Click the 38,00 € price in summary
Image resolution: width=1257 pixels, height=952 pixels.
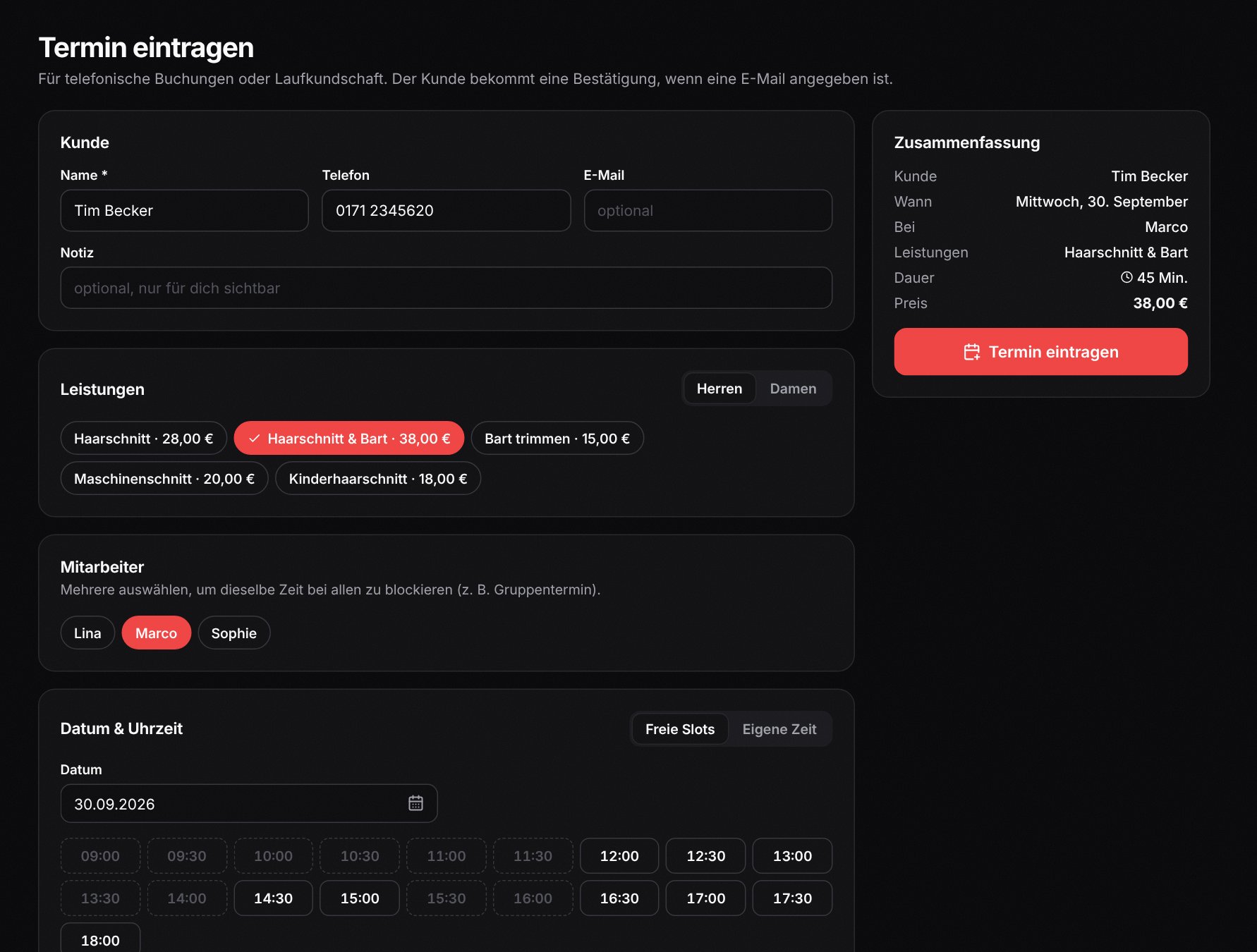(1160, 303)
